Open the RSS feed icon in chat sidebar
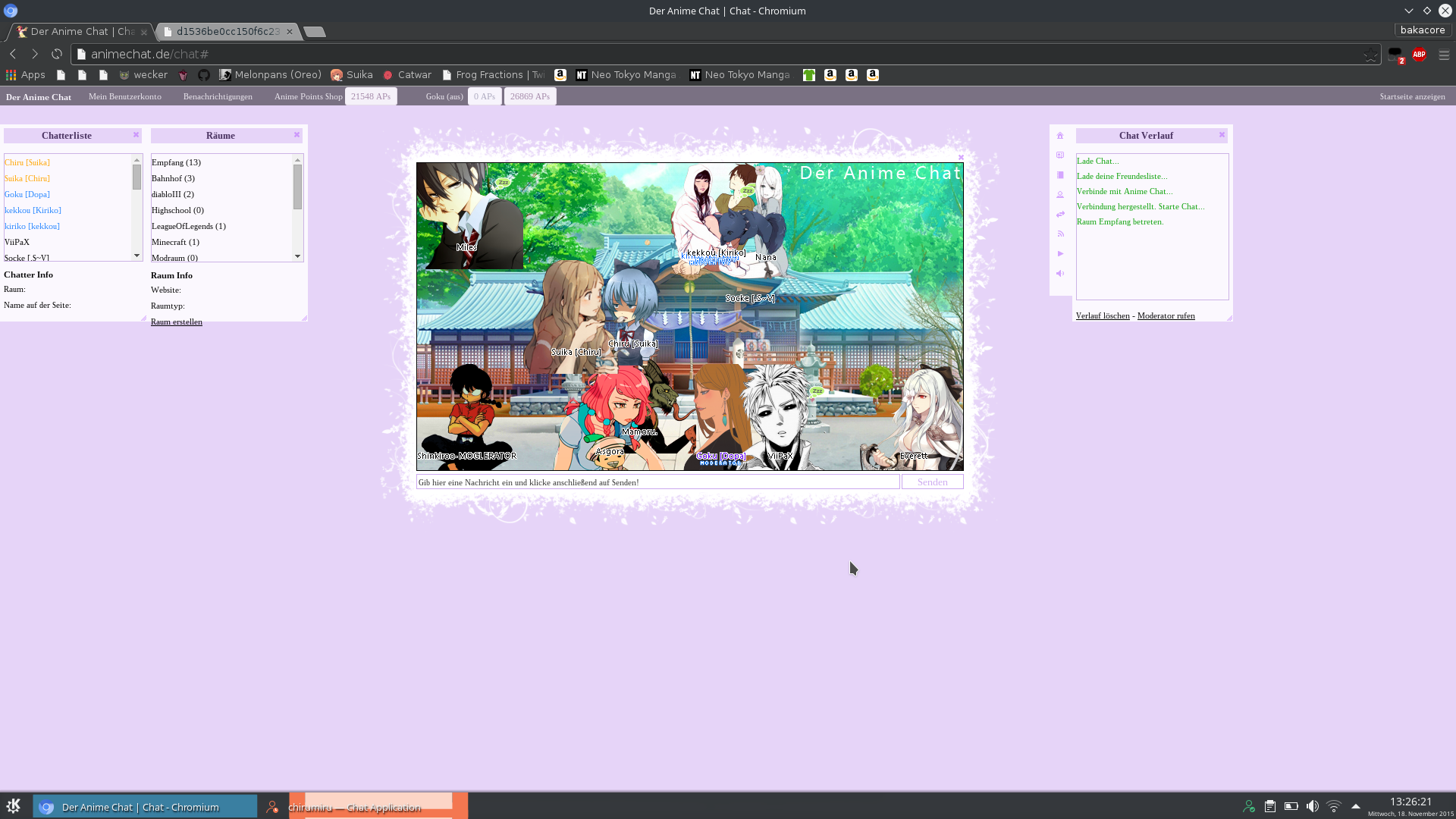 [x=1060, y=234]
